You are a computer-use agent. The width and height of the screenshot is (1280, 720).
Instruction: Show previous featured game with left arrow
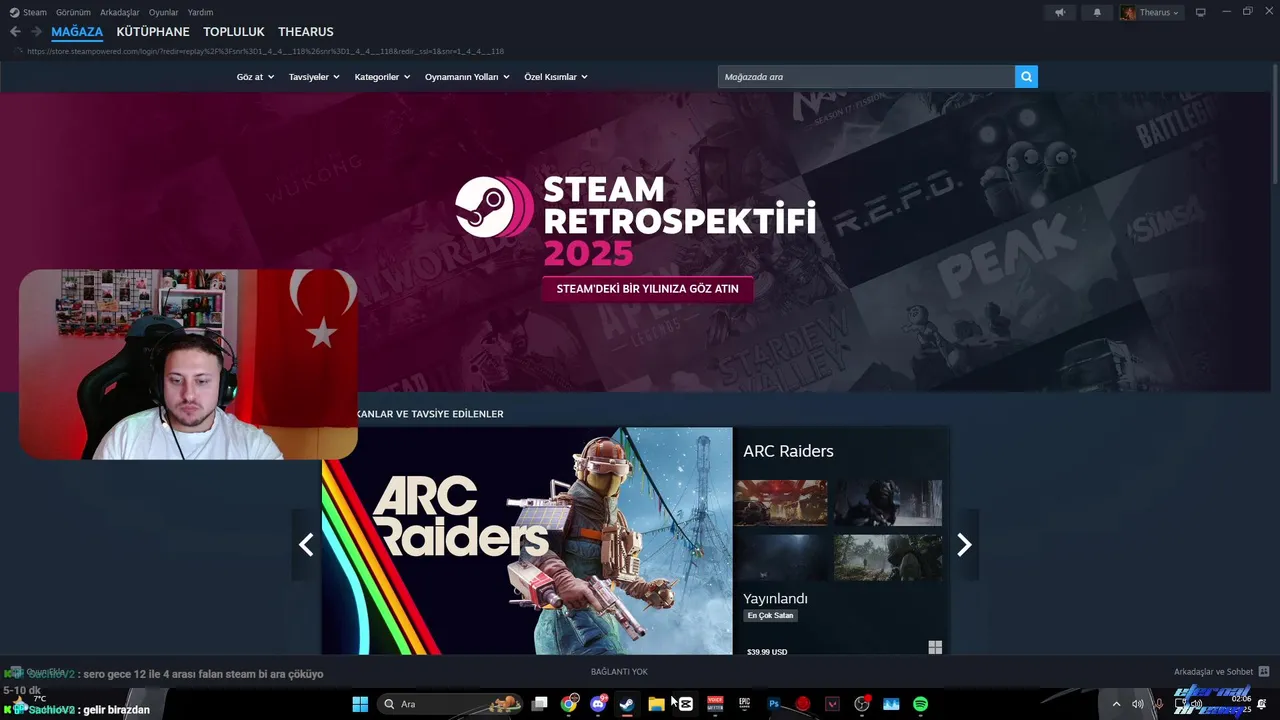coord(306,544)
